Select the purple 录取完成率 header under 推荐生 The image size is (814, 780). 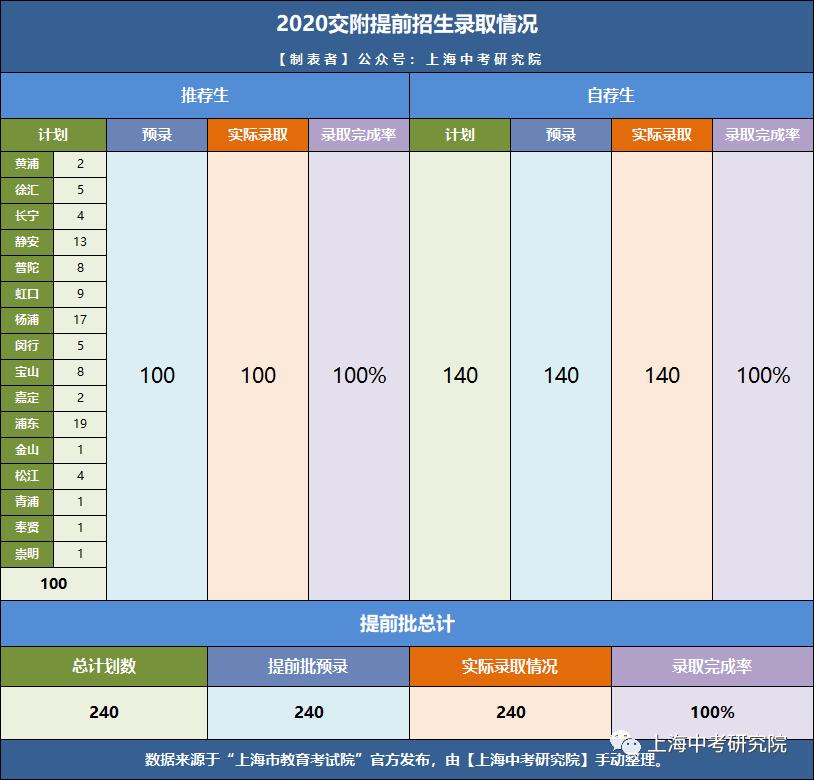pos(359,134)
